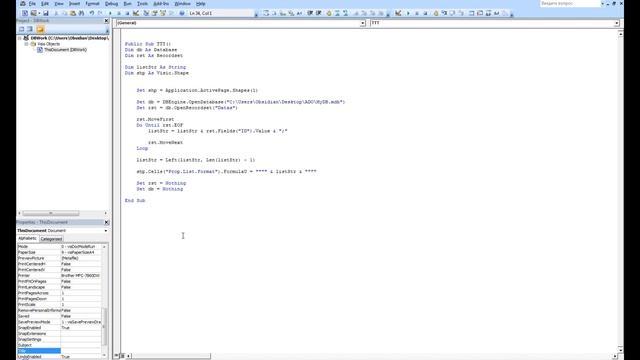This screenshot has height=360, width=640.
Task: Click the Save toolbar icon
Action: pyautogui.click(x=46, y=13)
